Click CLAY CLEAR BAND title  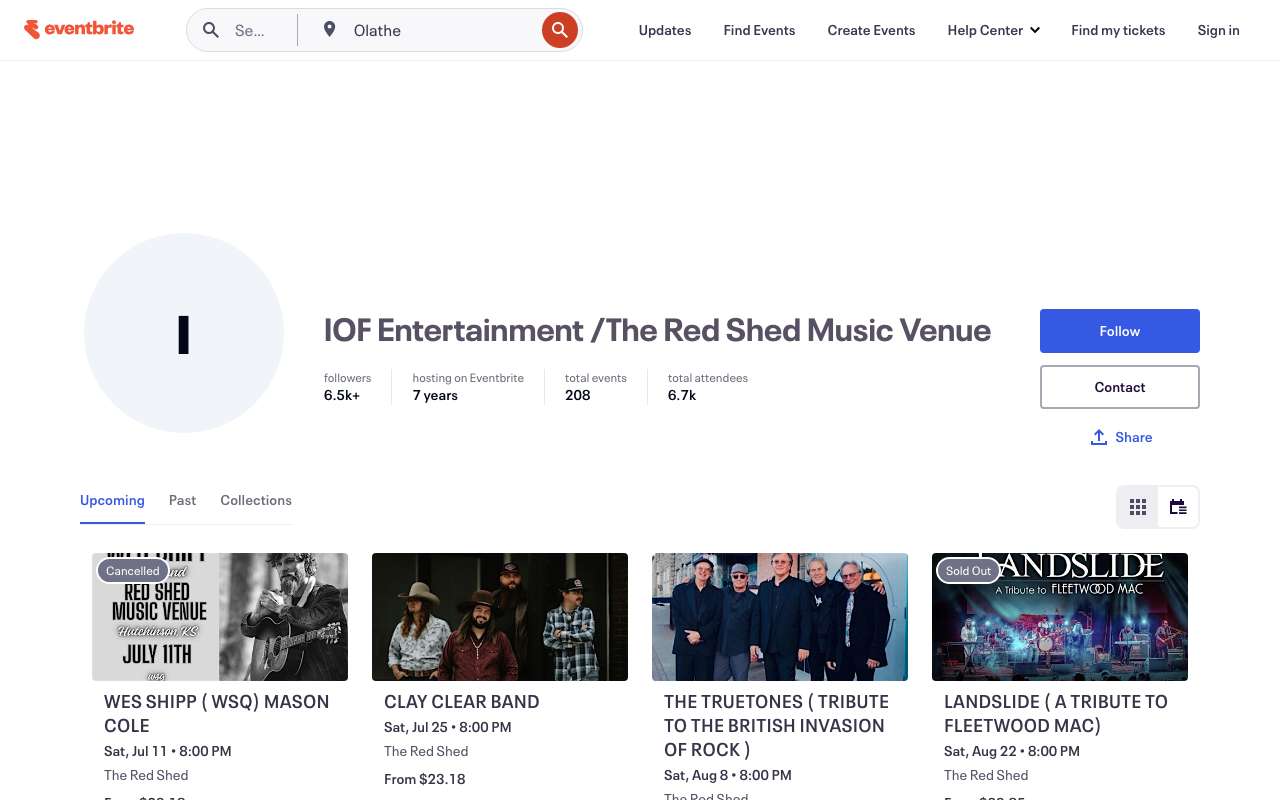point(462,702)
